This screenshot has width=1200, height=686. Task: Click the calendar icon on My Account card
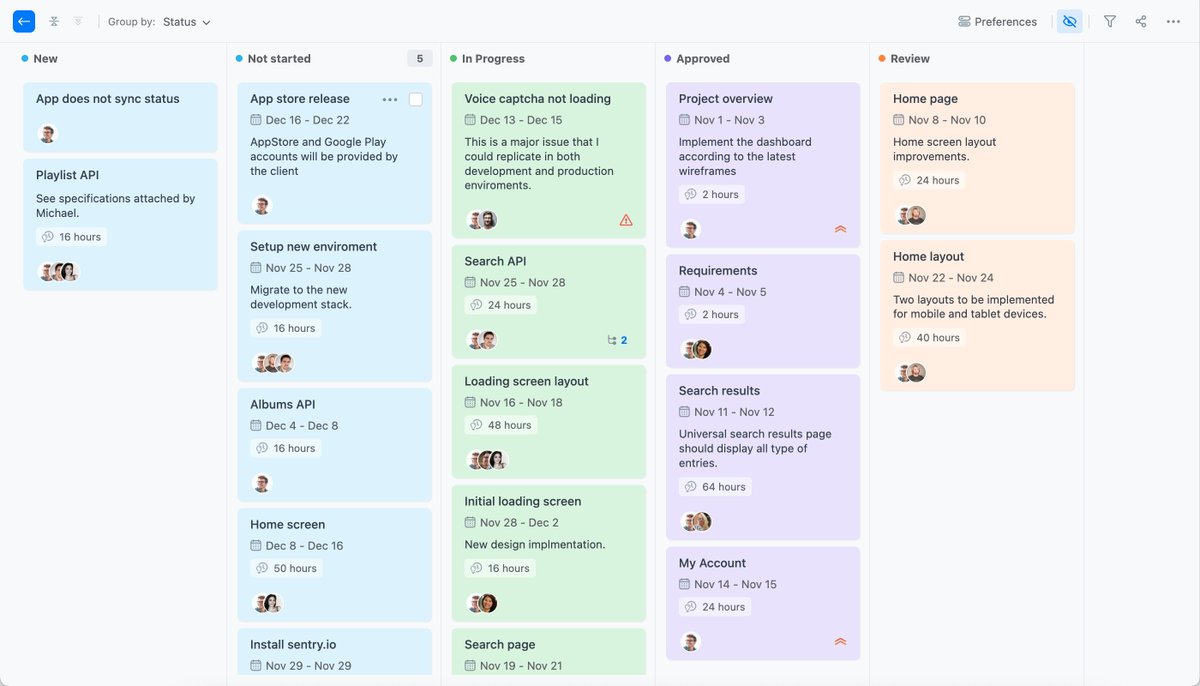click(685, 585)
